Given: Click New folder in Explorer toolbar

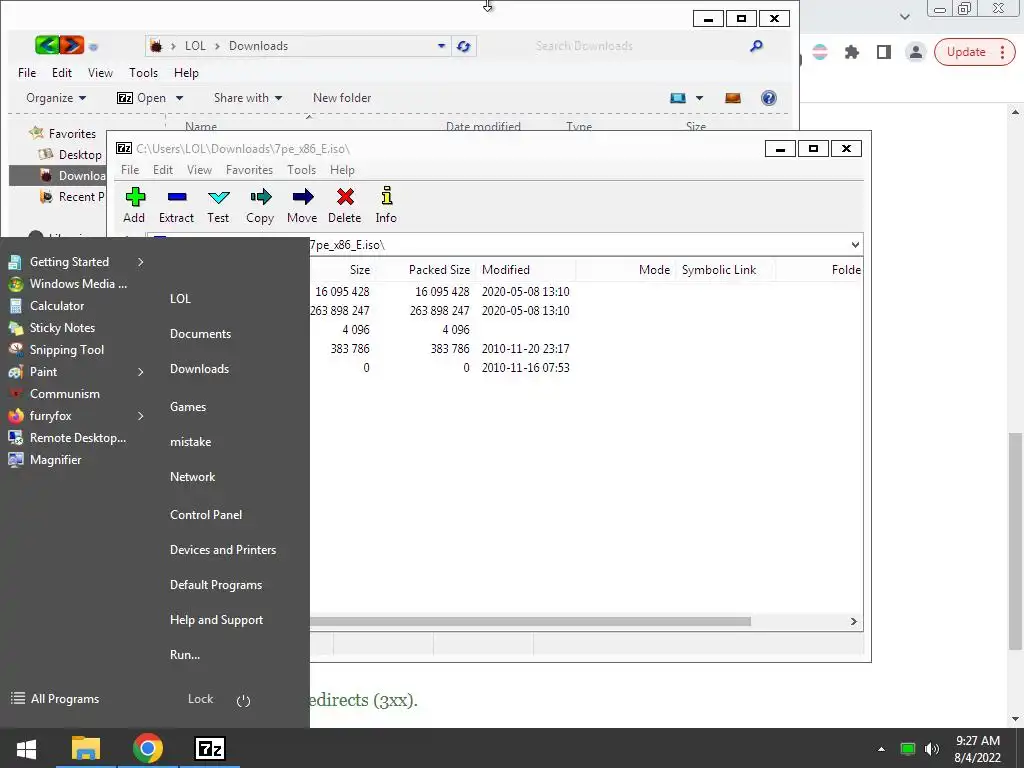Looking at the screenshot, I should coord(342,98).
